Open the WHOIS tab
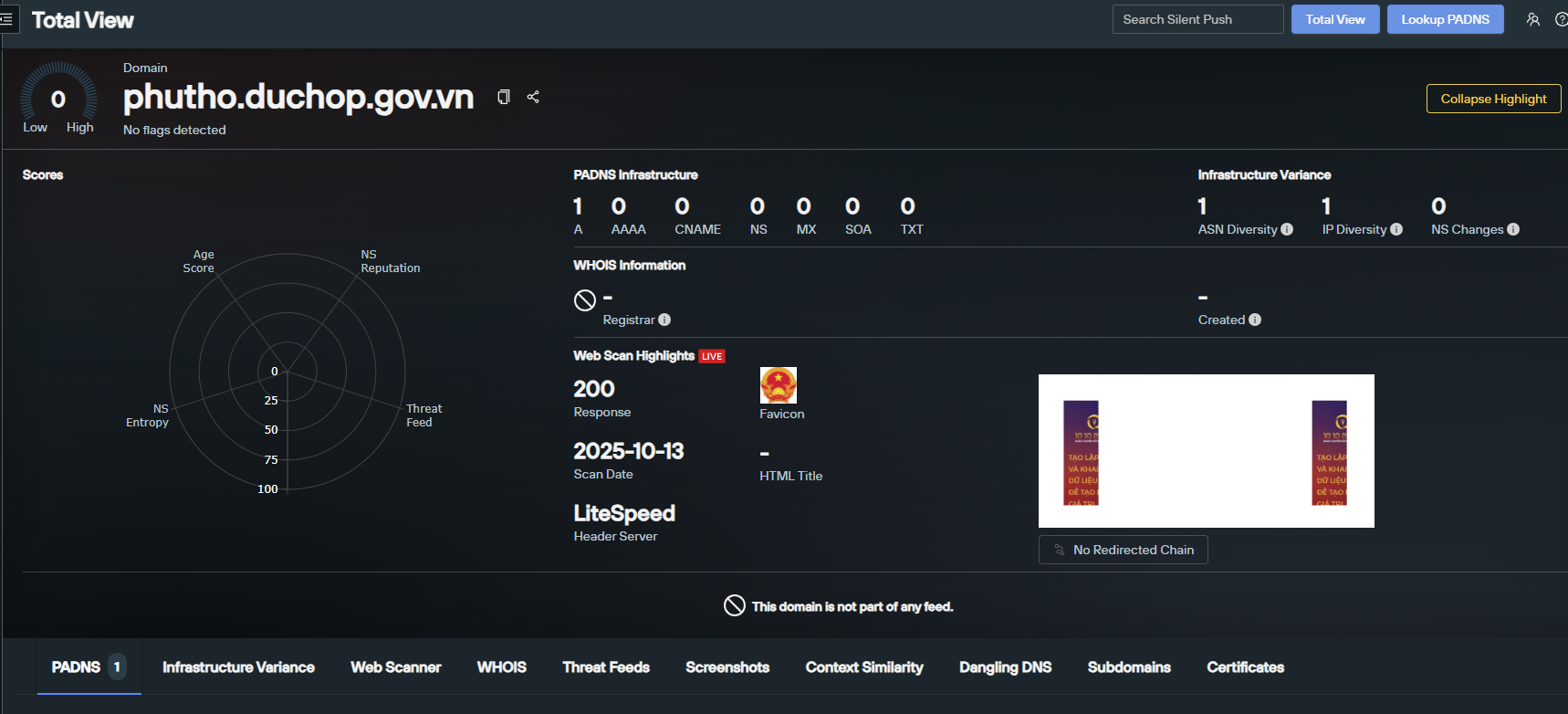 [x=501, y=667]
